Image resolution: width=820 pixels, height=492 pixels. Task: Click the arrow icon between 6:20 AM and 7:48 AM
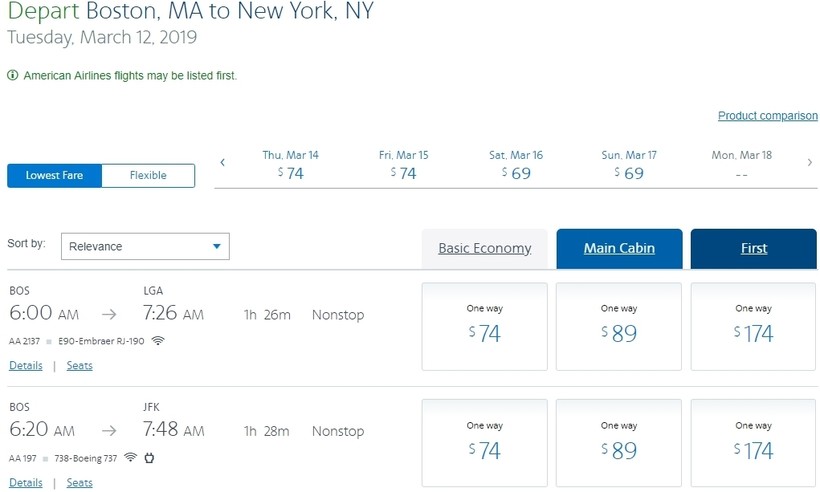point(109,431)
